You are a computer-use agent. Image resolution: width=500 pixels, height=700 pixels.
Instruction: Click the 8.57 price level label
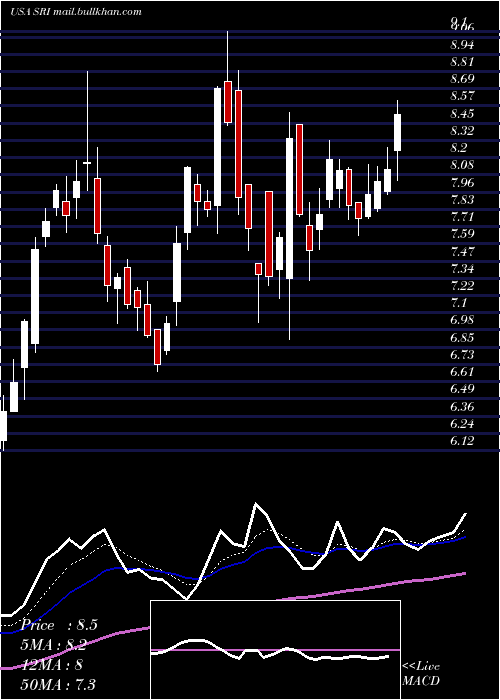tap(462, 96)
